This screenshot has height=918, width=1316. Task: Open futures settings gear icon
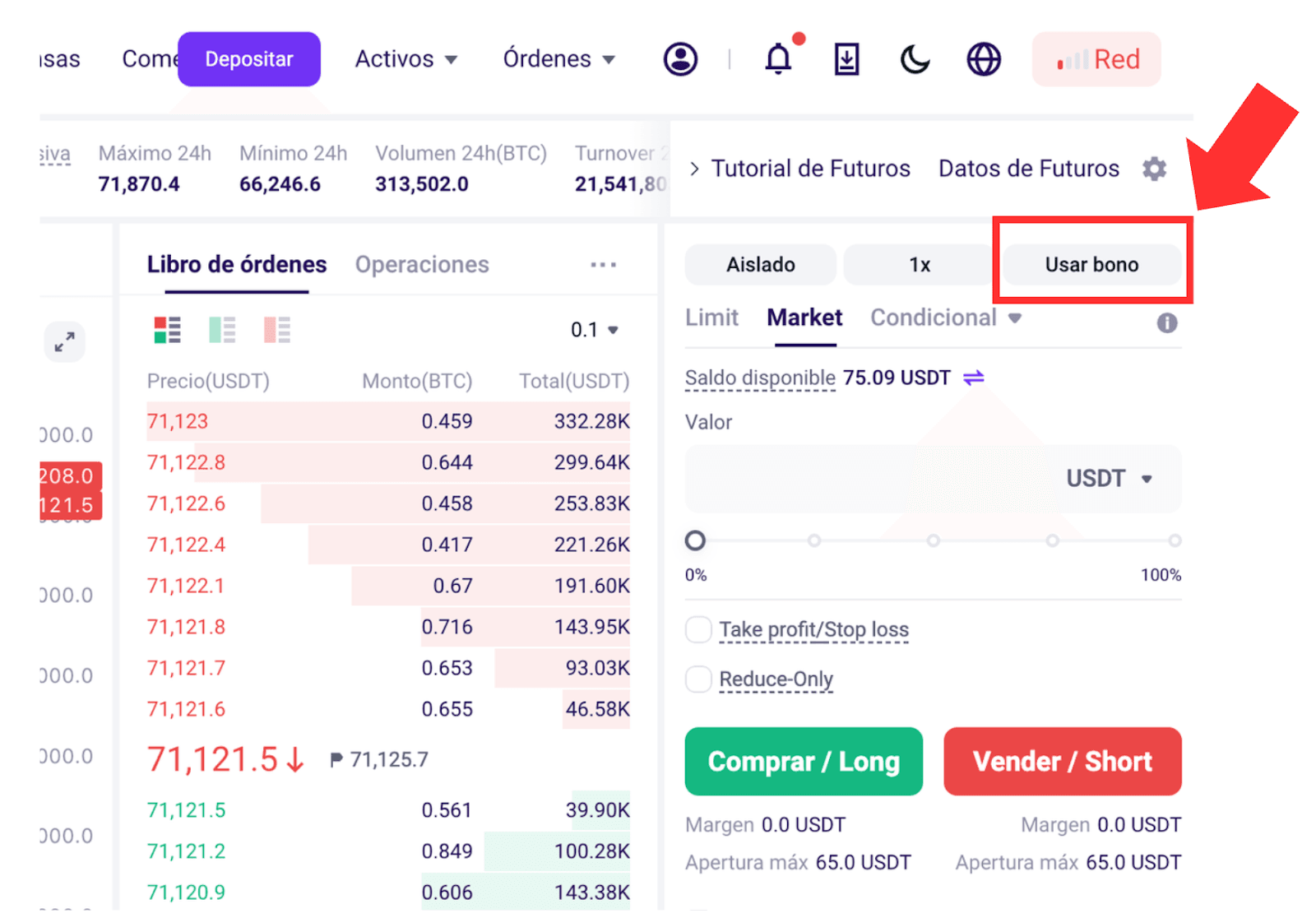pyautogui.click(x=1155, y=169)
